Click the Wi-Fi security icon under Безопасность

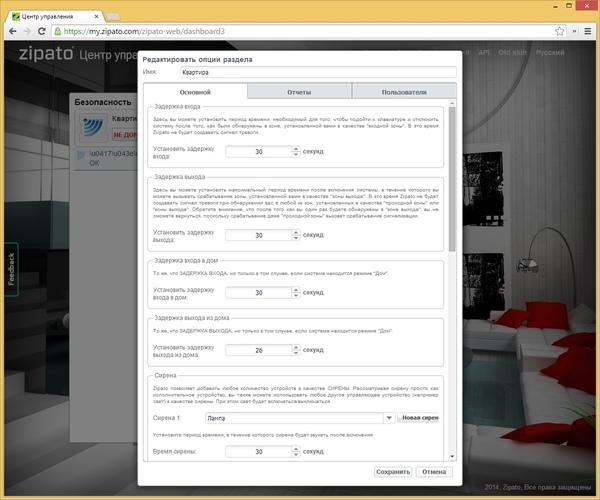(x=93, y=127)
